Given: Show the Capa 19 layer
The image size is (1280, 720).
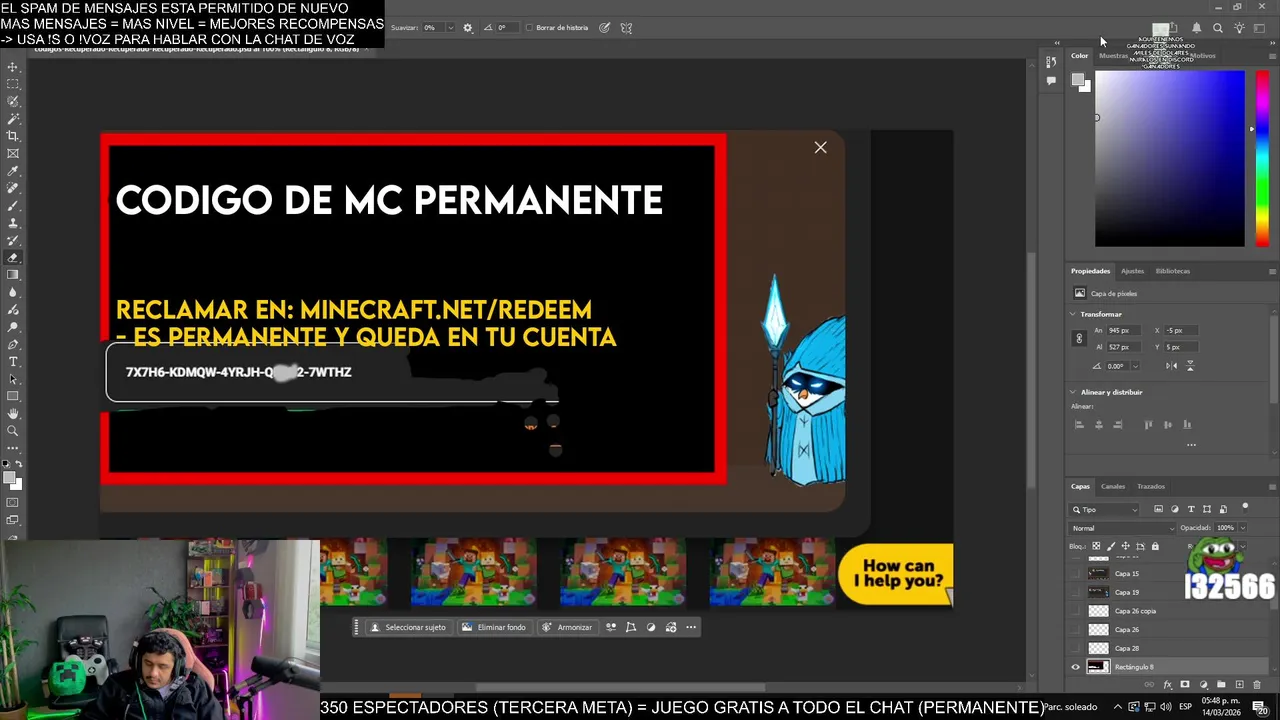Looking at the screenshot, I should pos(1075,592).
